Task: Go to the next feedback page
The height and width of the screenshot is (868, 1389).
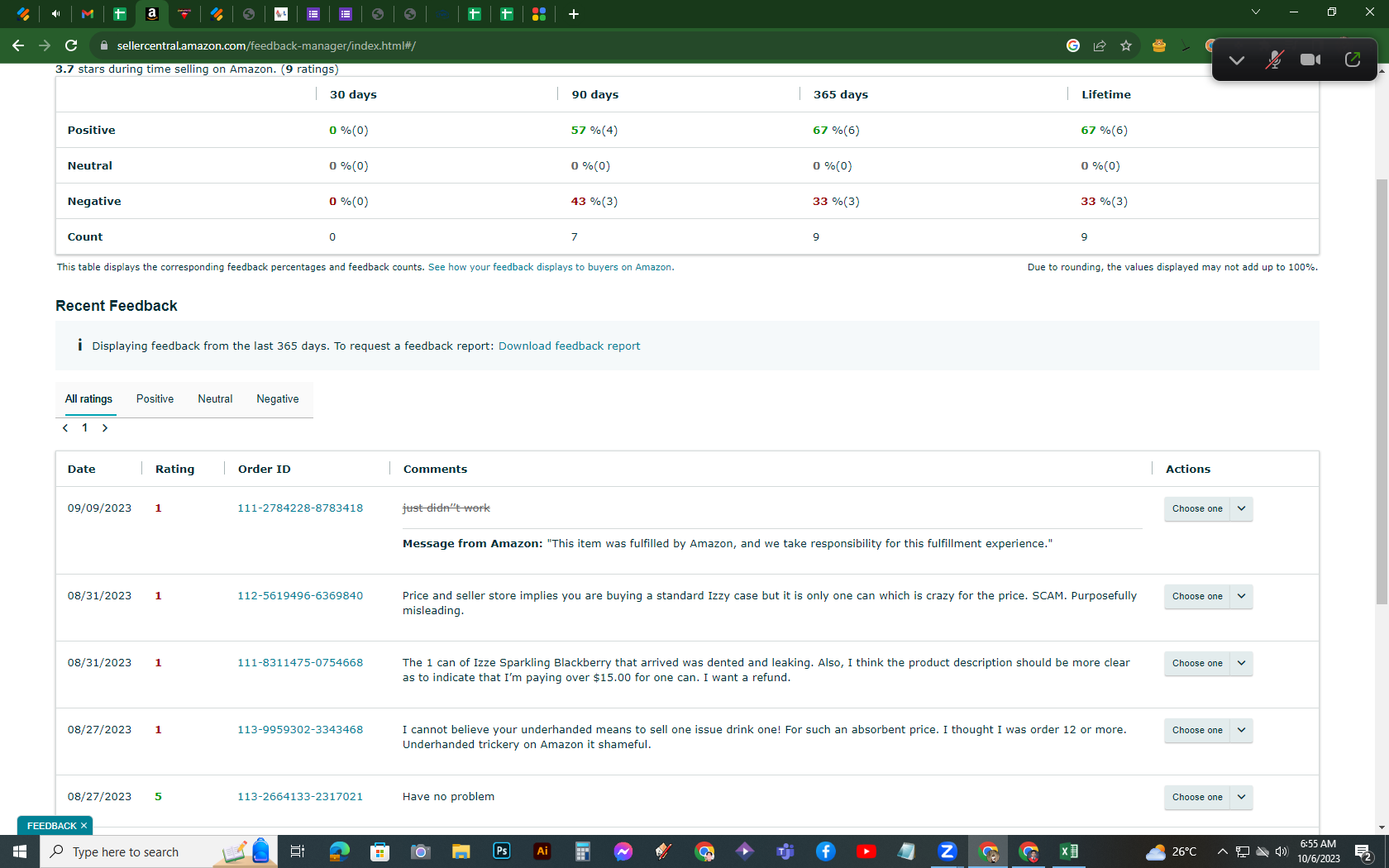Action: pos(105,427)
